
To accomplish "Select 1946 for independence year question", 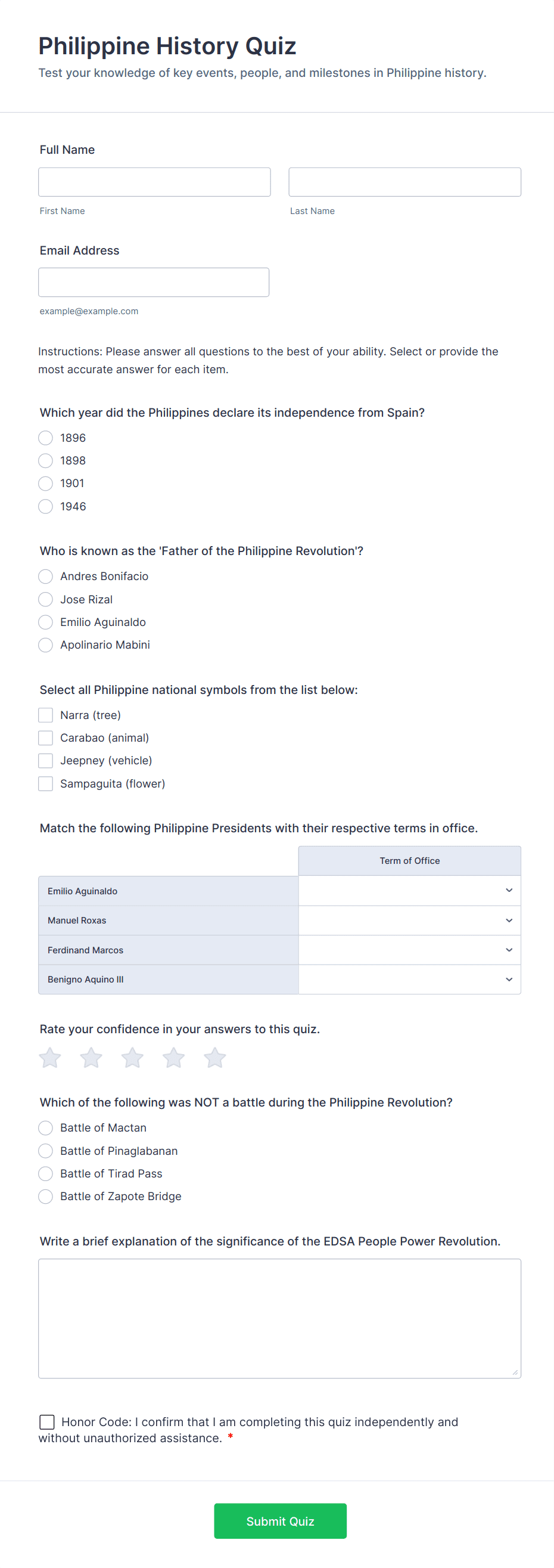I will click(45, 506).
